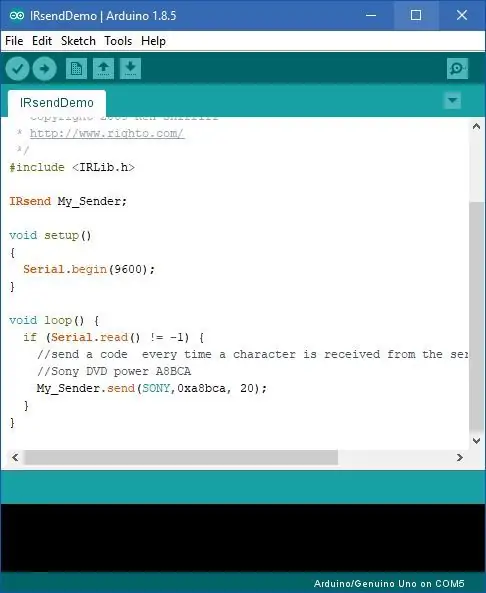Click the #include <IRLib.h> line
Screen dimensions: 486x593
pyautogui.click(x=72, y=167)
